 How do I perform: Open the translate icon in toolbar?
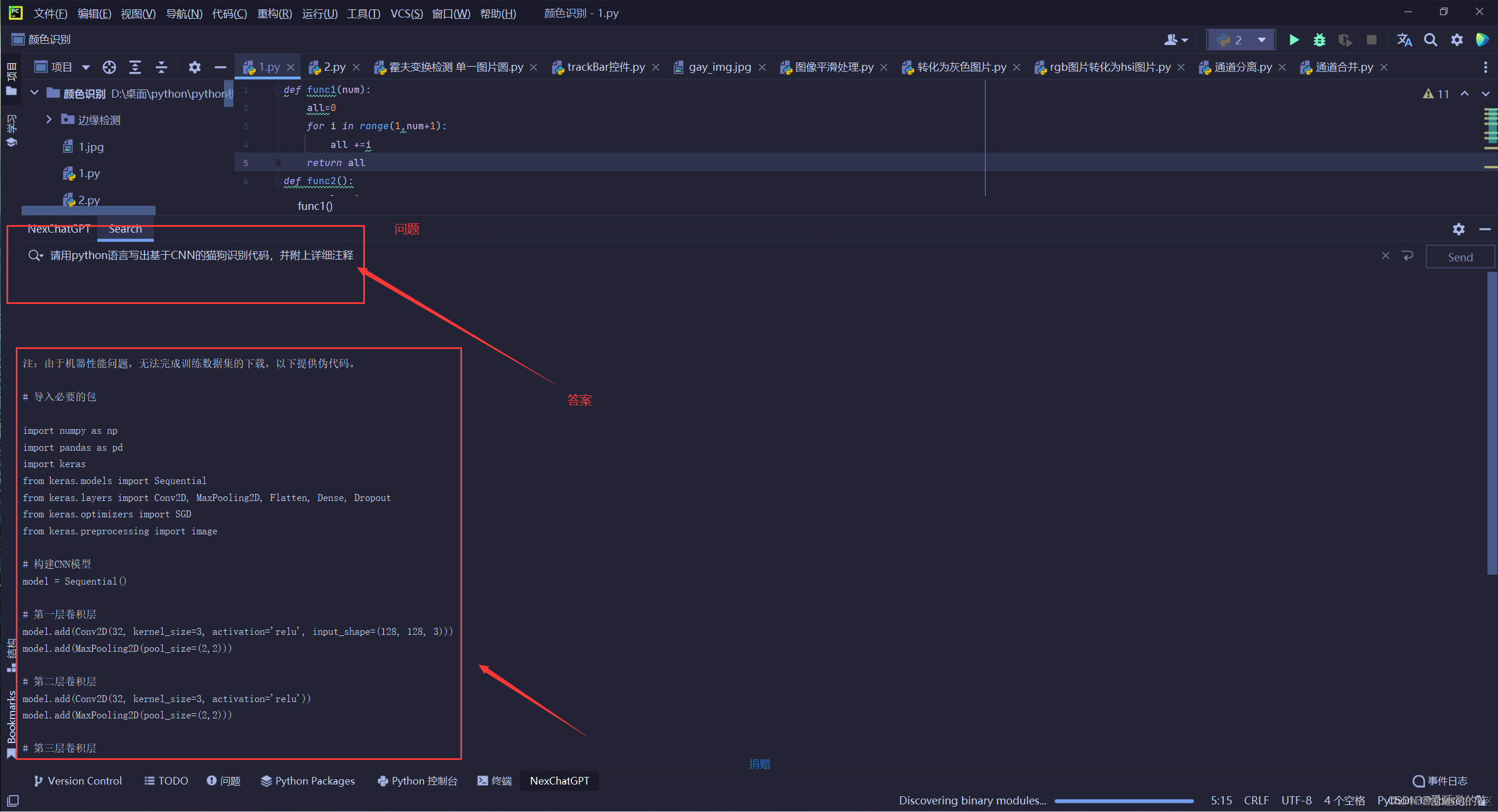[1404, 40]
